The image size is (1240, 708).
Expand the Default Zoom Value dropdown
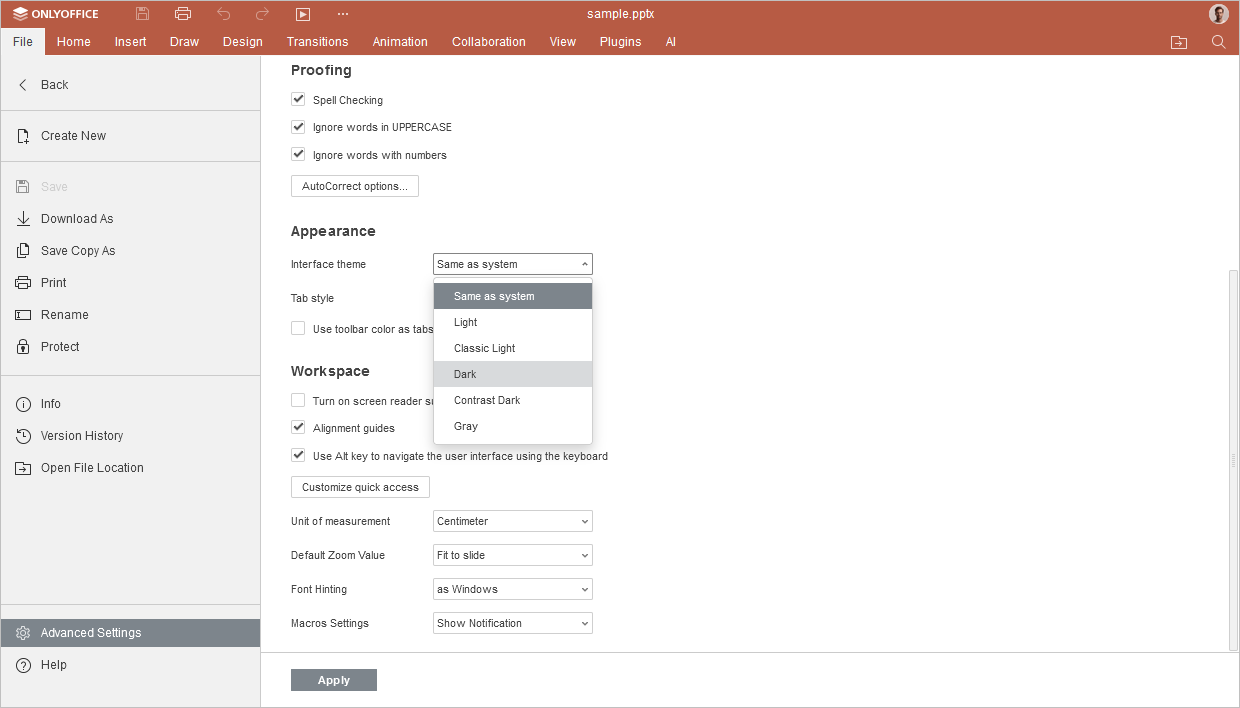pos(513,555)
